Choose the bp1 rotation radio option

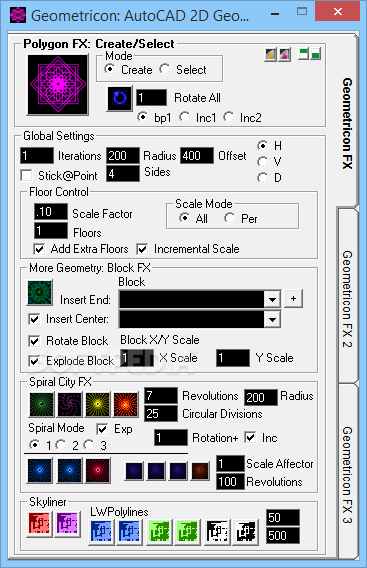point(143,117)
